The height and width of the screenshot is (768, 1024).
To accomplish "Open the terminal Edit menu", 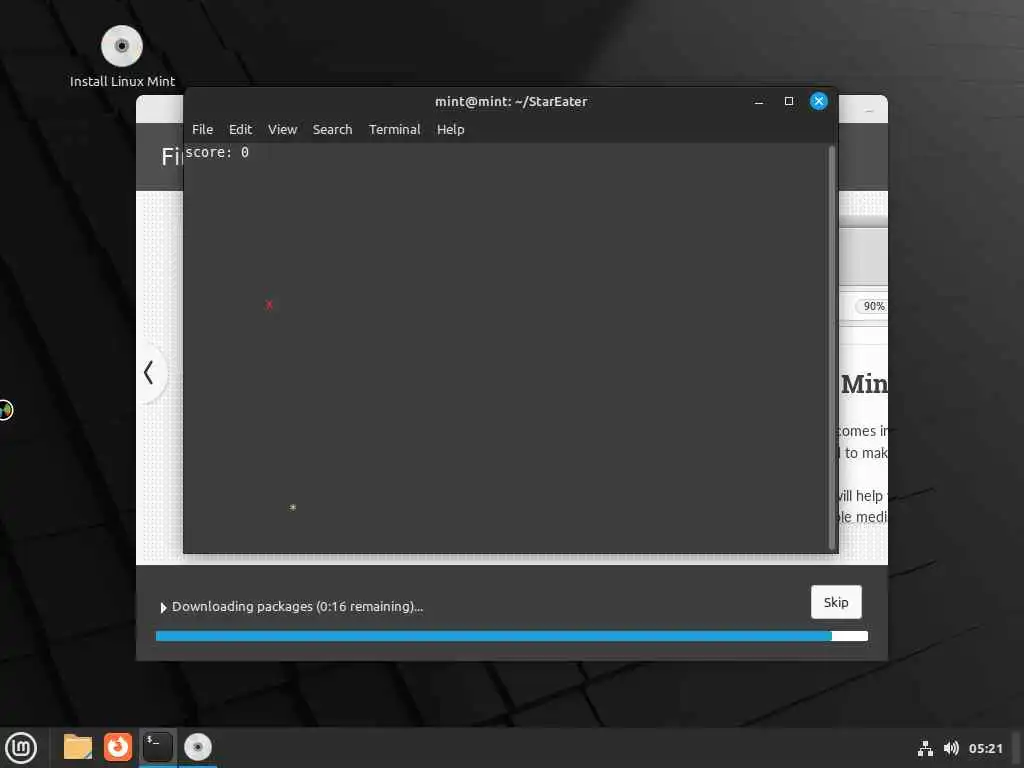I will pos(240,129).
